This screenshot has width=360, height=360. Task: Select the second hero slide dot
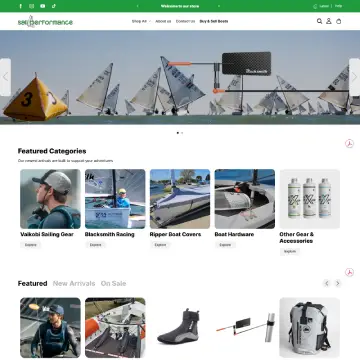182,133
